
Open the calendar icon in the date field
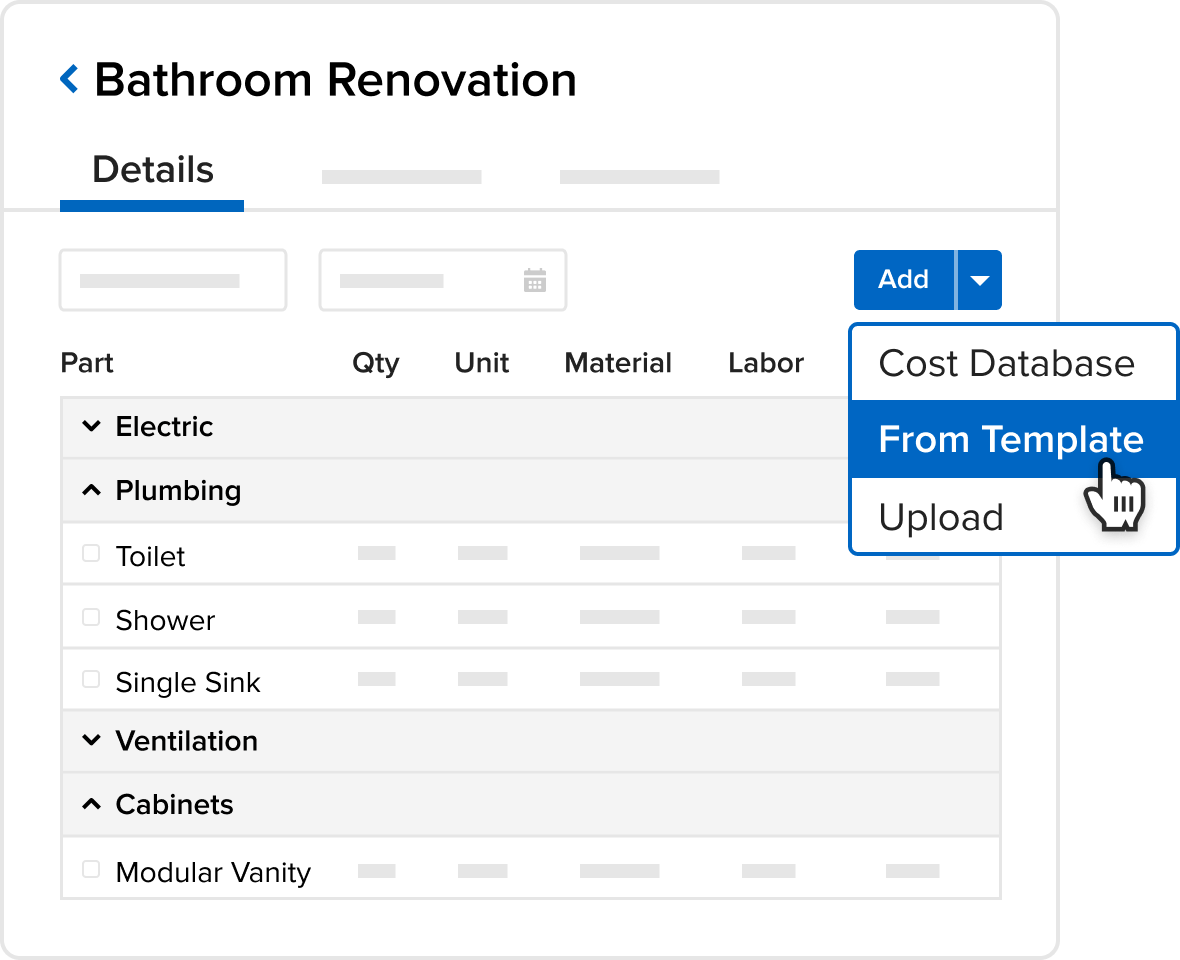coord(536,280)
